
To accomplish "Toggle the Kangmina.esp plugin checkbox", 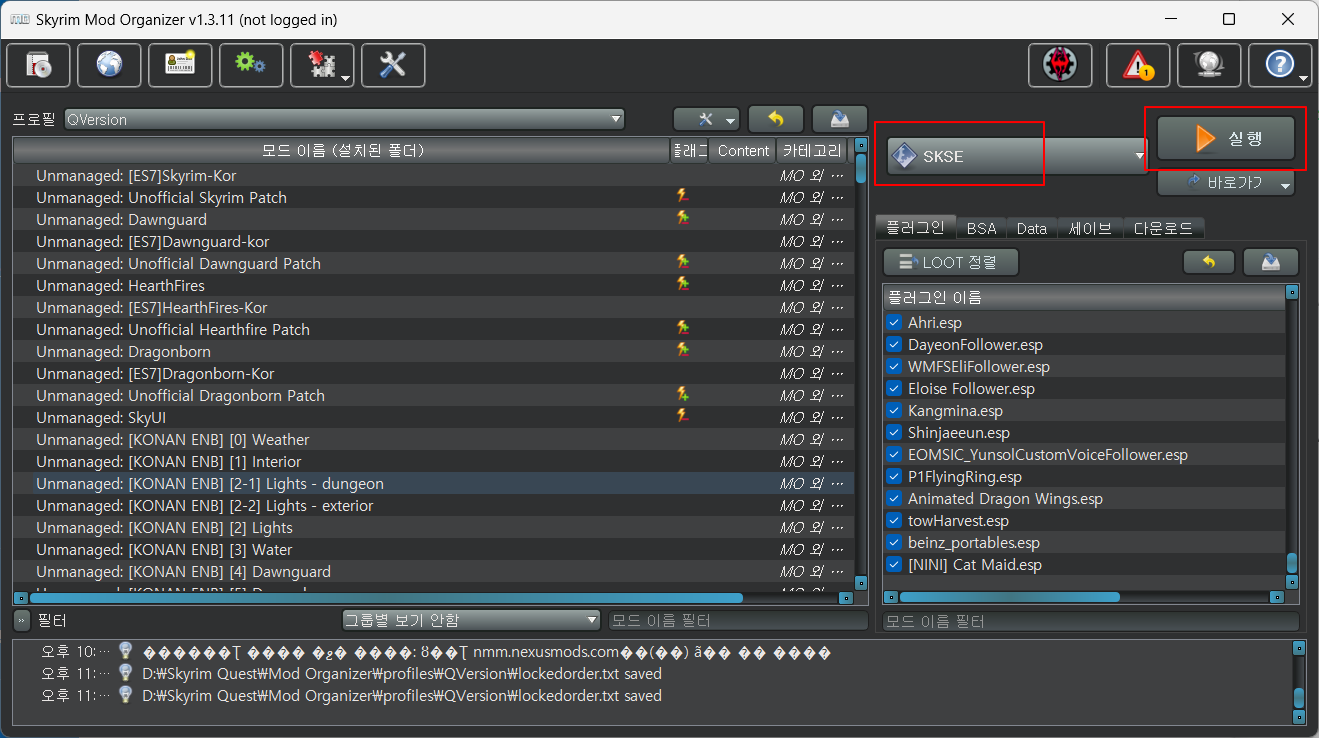I will tap(895, 411).
